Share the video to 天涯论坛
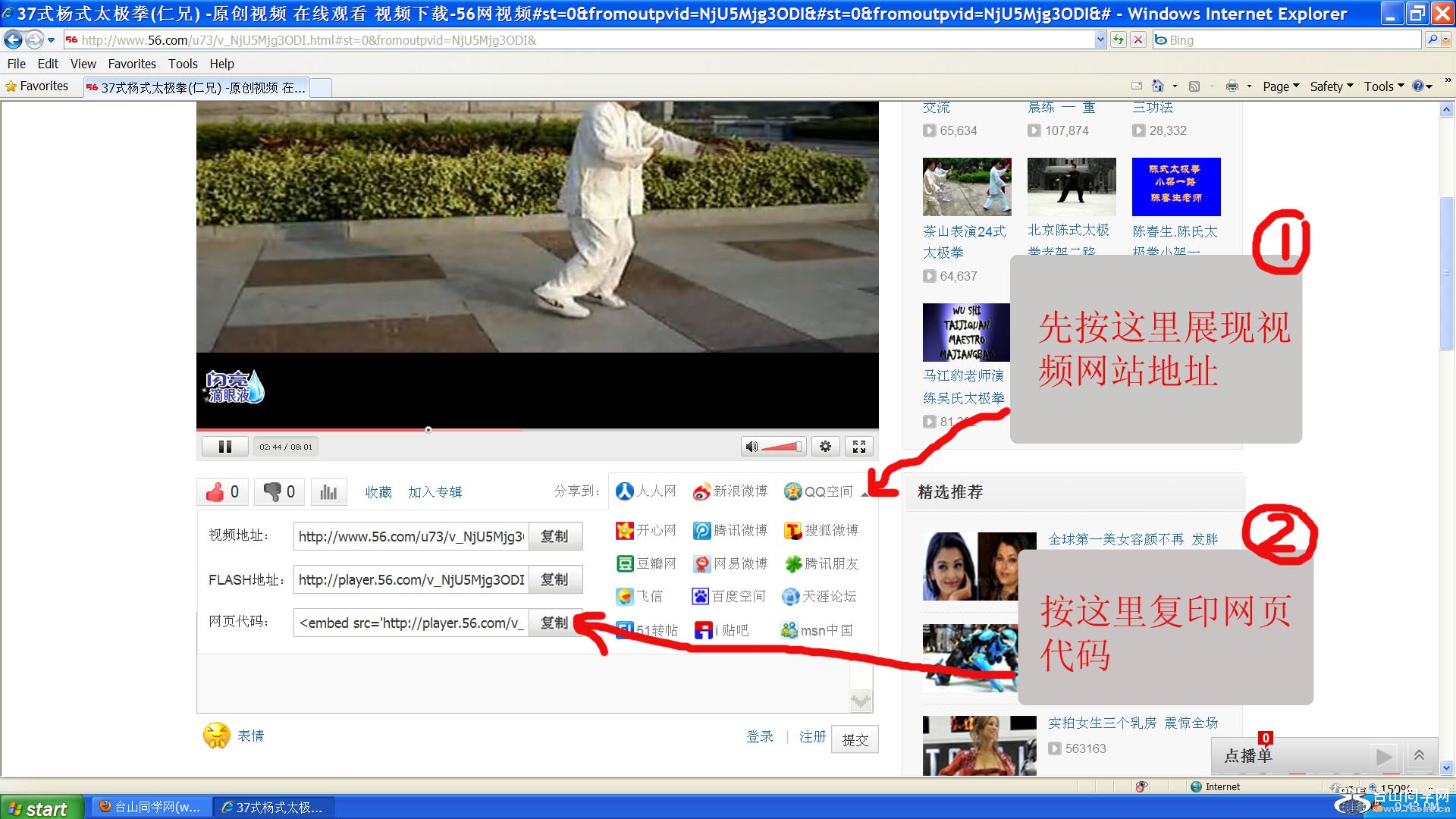Viewport: 1456px width, 819px height. click(819, 596)
